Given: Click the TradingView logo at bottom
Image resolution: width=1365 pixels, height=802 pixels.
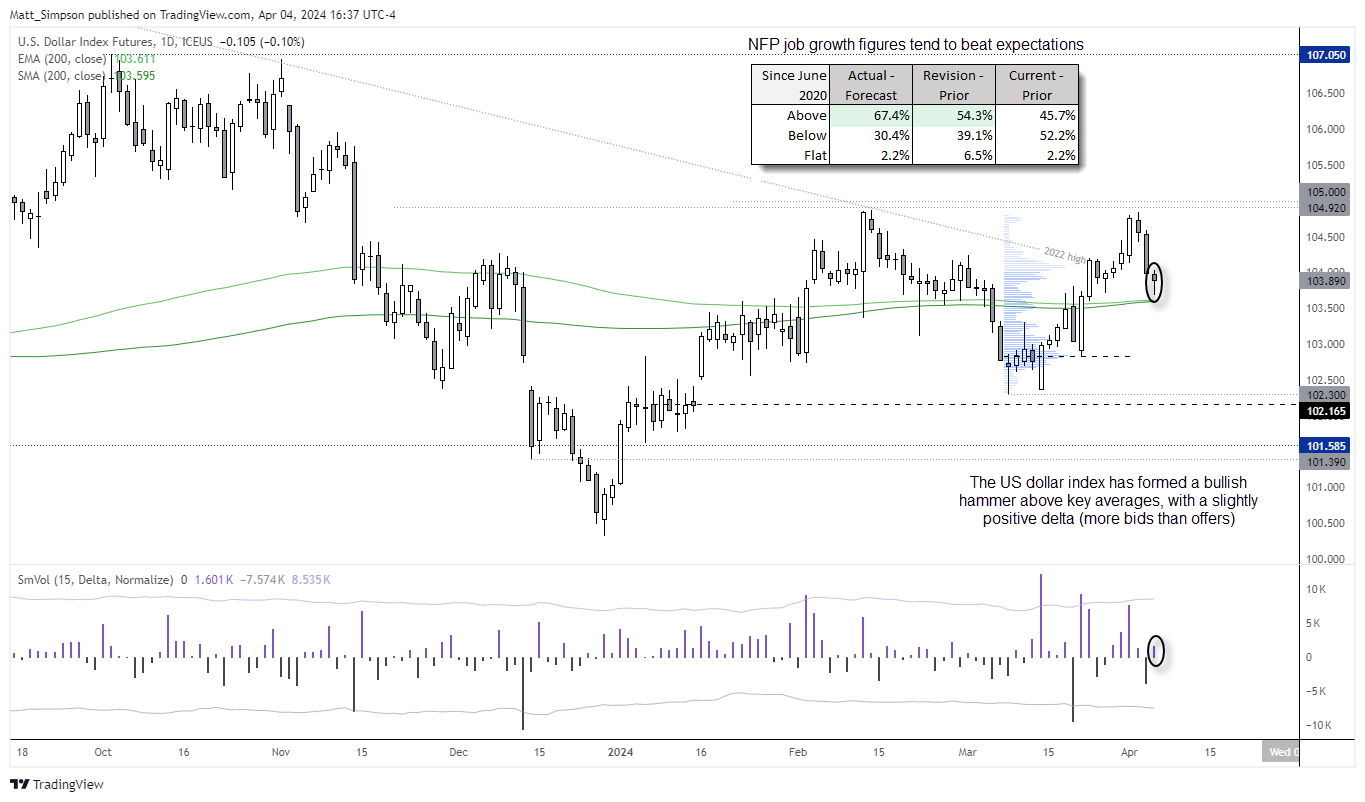Looking at the screenshot, I should point(57,785).
